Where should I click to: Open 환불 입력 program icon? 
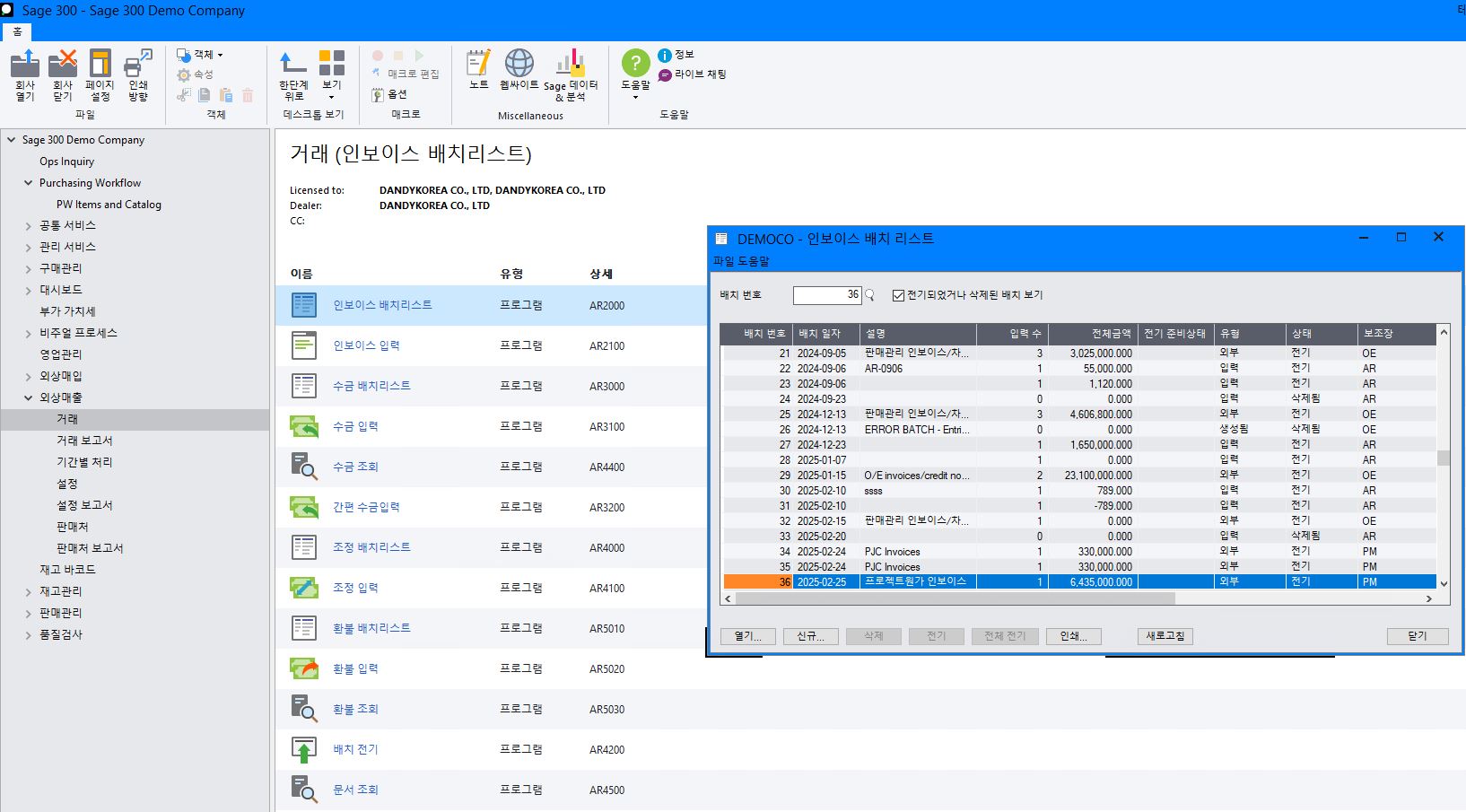(x=304, y=668)
